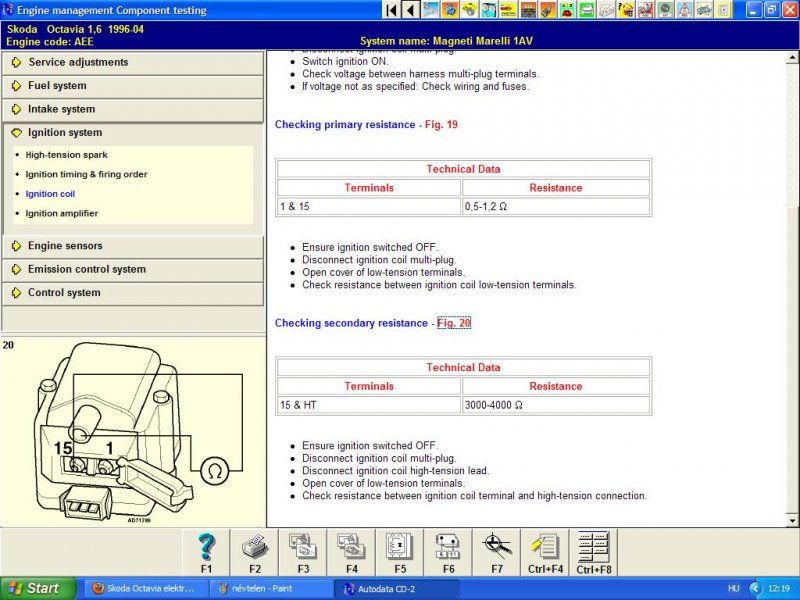Expand the Service adjustments section
The image size is (800, 600).
[133, 62]
